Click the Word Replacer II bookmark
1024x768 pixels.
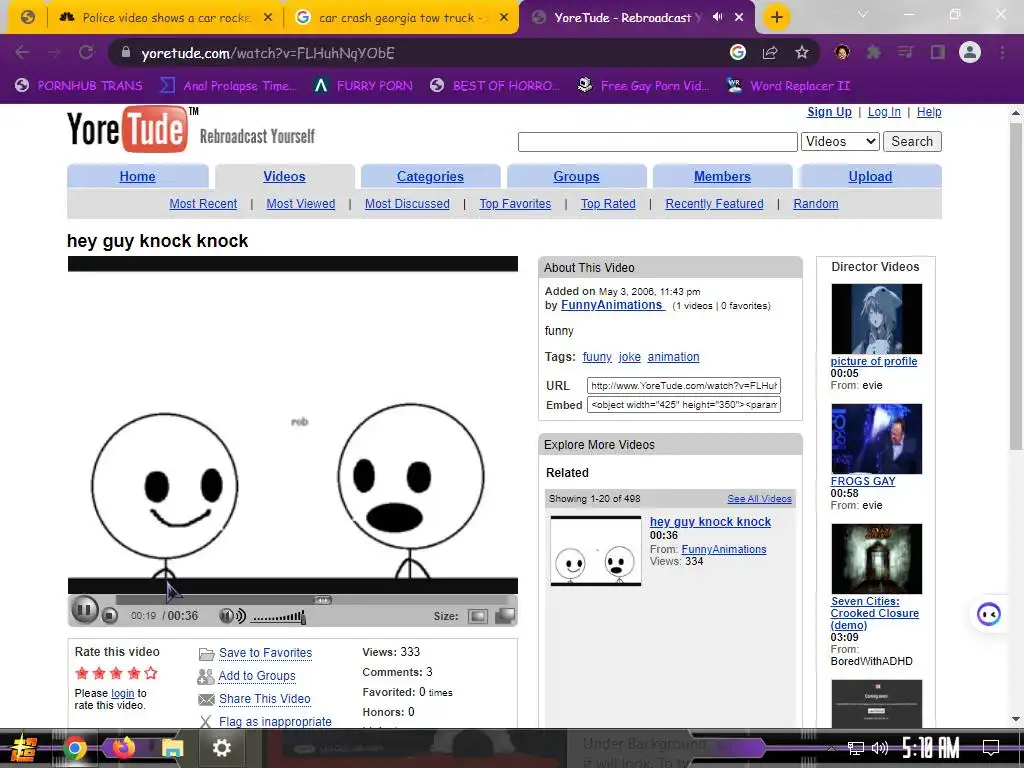(x=788, y=86)
